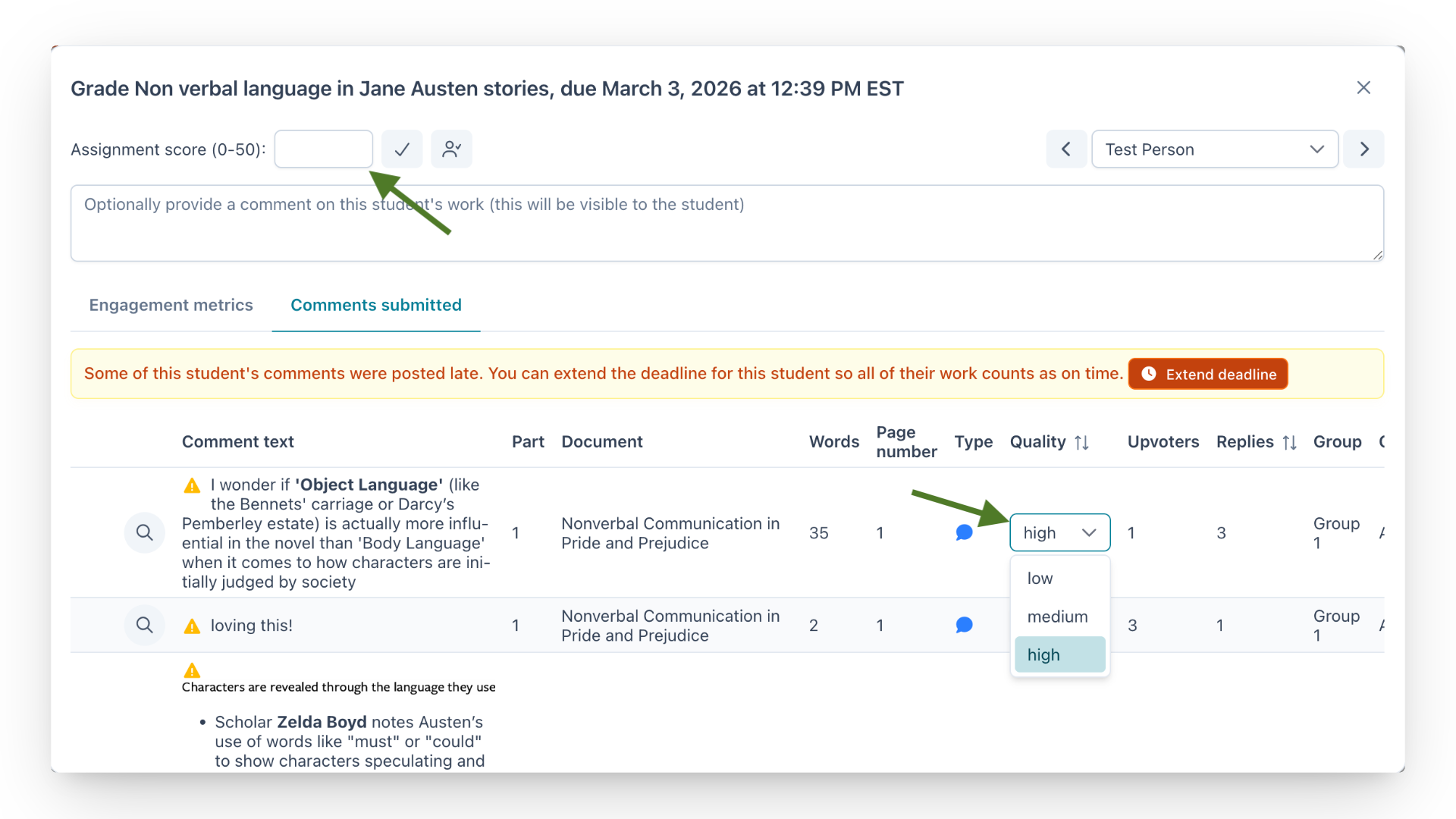
Task: Click 'loving this!' comment text
Action: (252, 626)
